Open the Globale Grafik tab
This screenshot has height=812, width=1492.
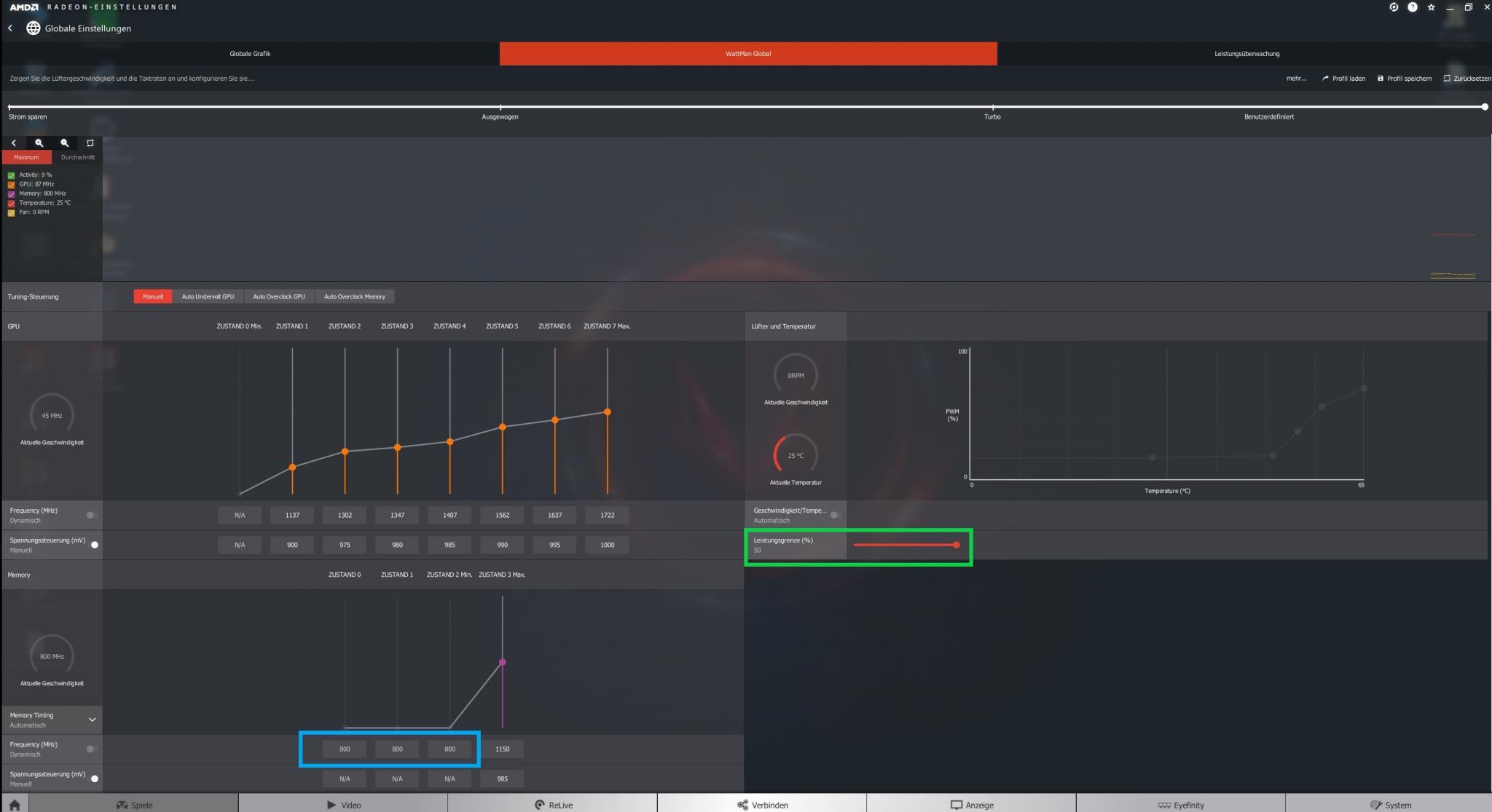(250, 54)
